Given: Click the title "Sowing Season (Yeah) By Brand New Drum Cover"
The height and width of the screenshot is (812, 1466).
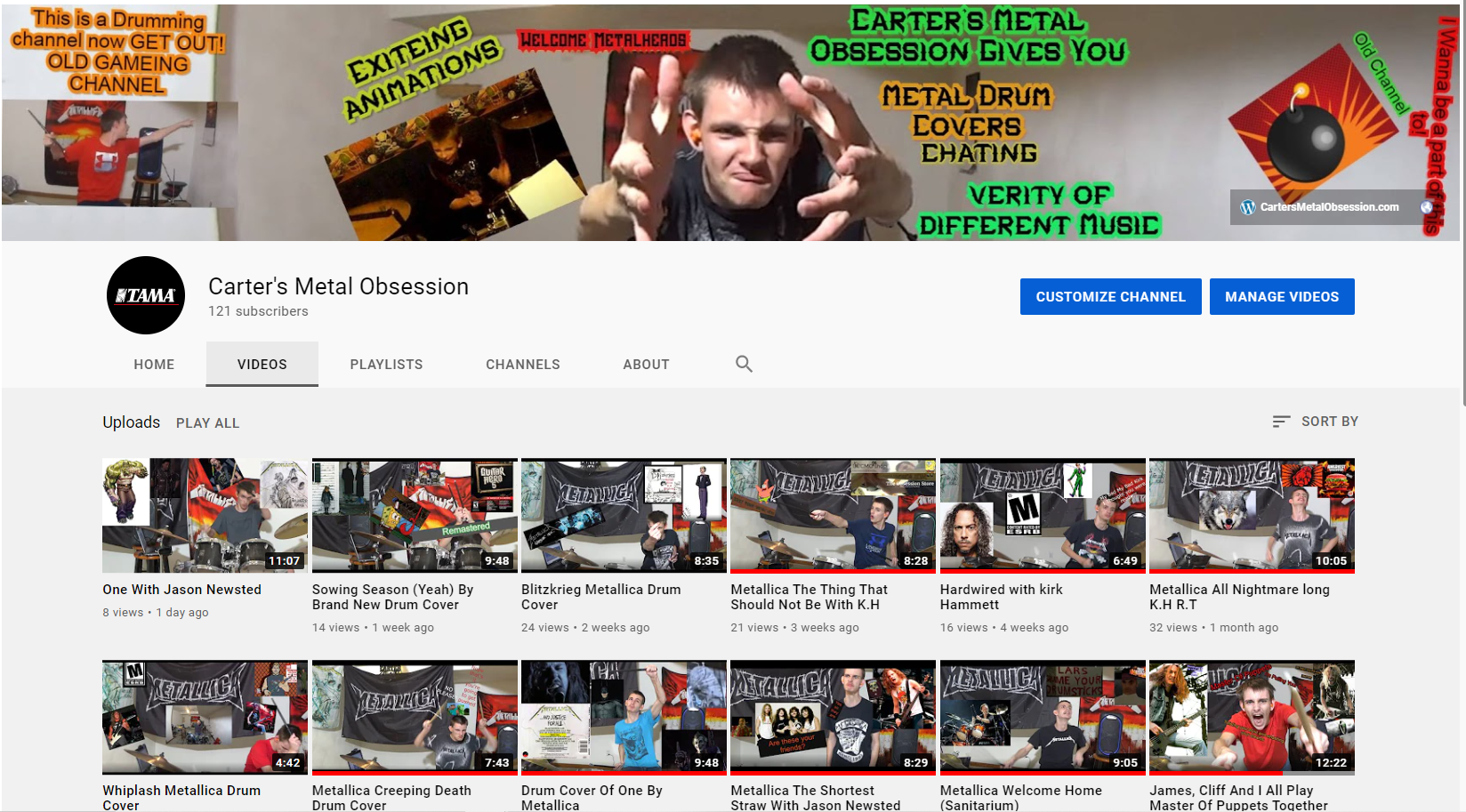Looking at the screenshot, I should [392, 597].
